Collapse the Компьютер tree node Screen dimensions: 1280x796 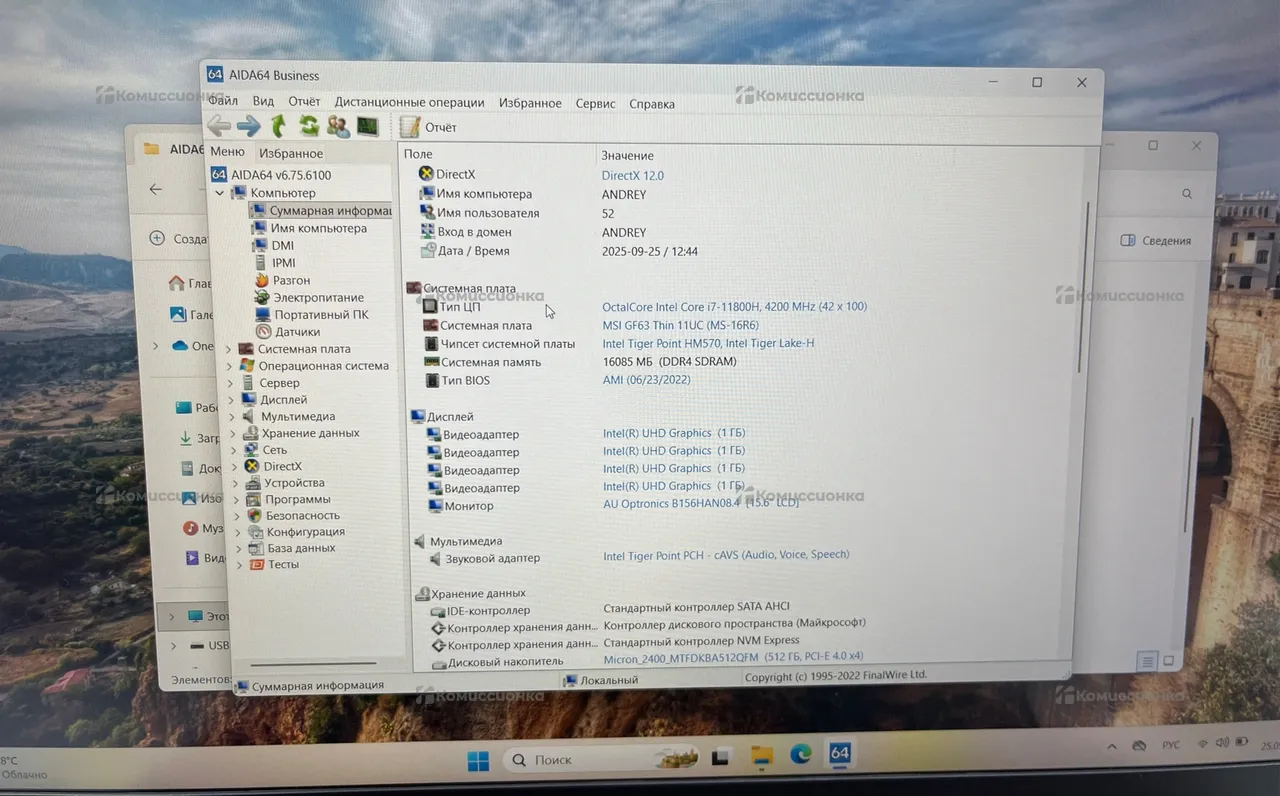220,193
